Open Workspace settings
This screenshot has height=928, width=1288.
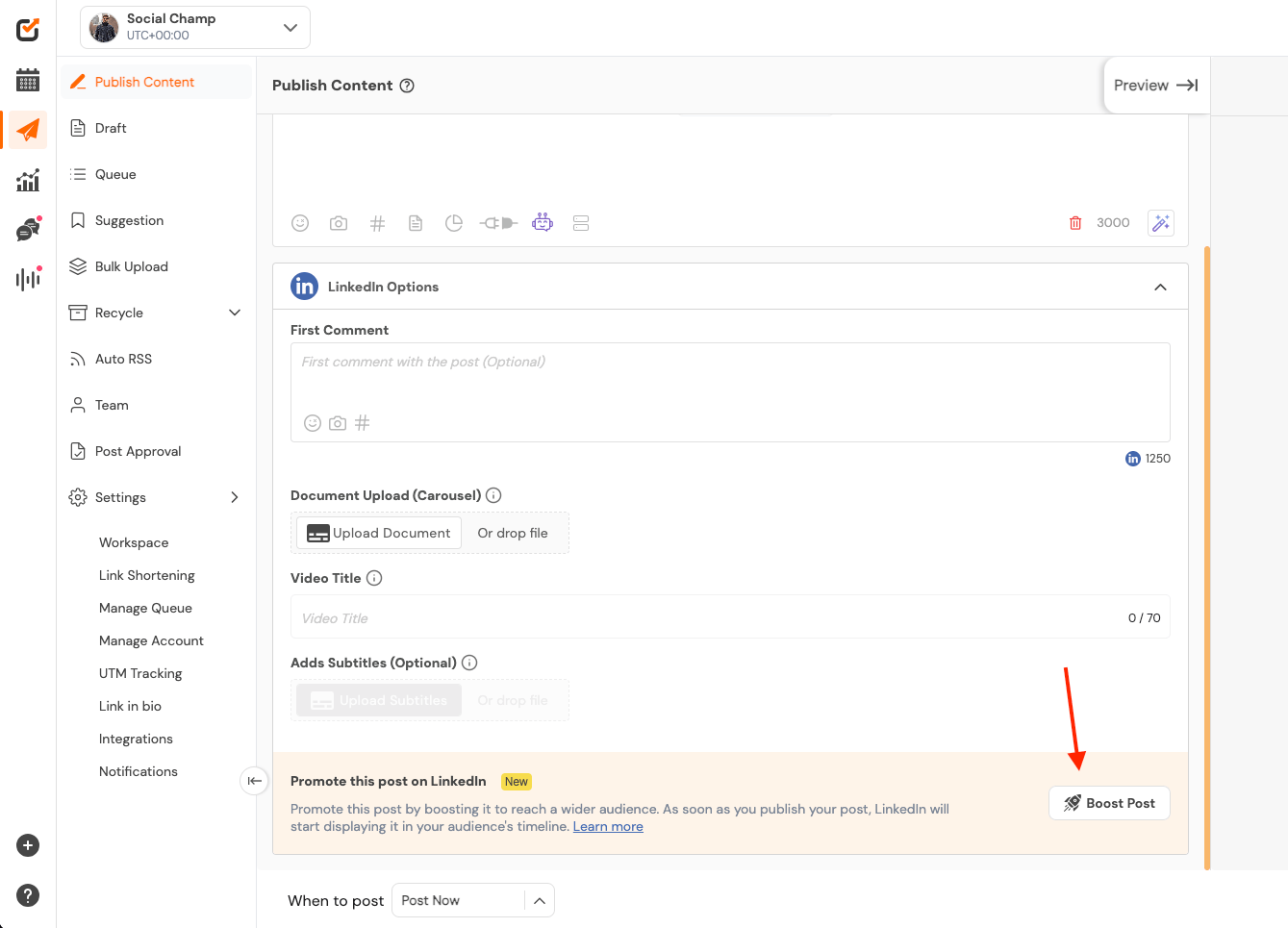(134, 542)
